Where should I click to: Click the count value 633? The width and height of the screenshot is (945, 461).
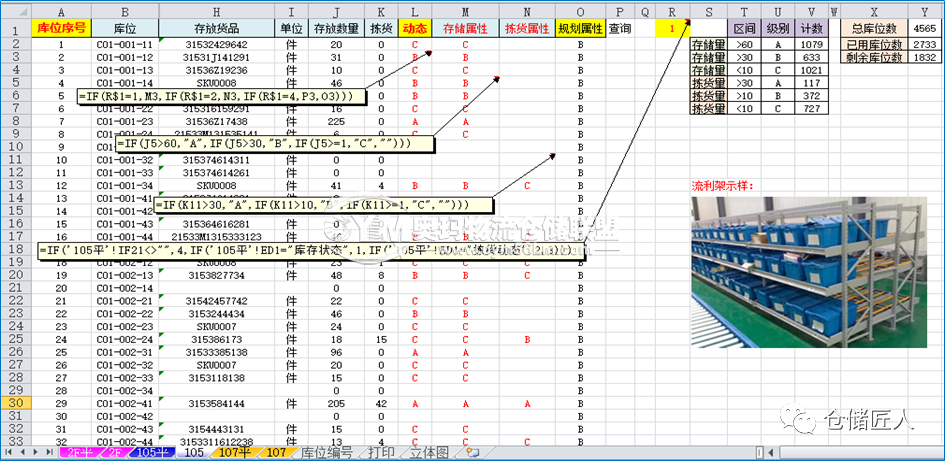click(x=812, y=57)
